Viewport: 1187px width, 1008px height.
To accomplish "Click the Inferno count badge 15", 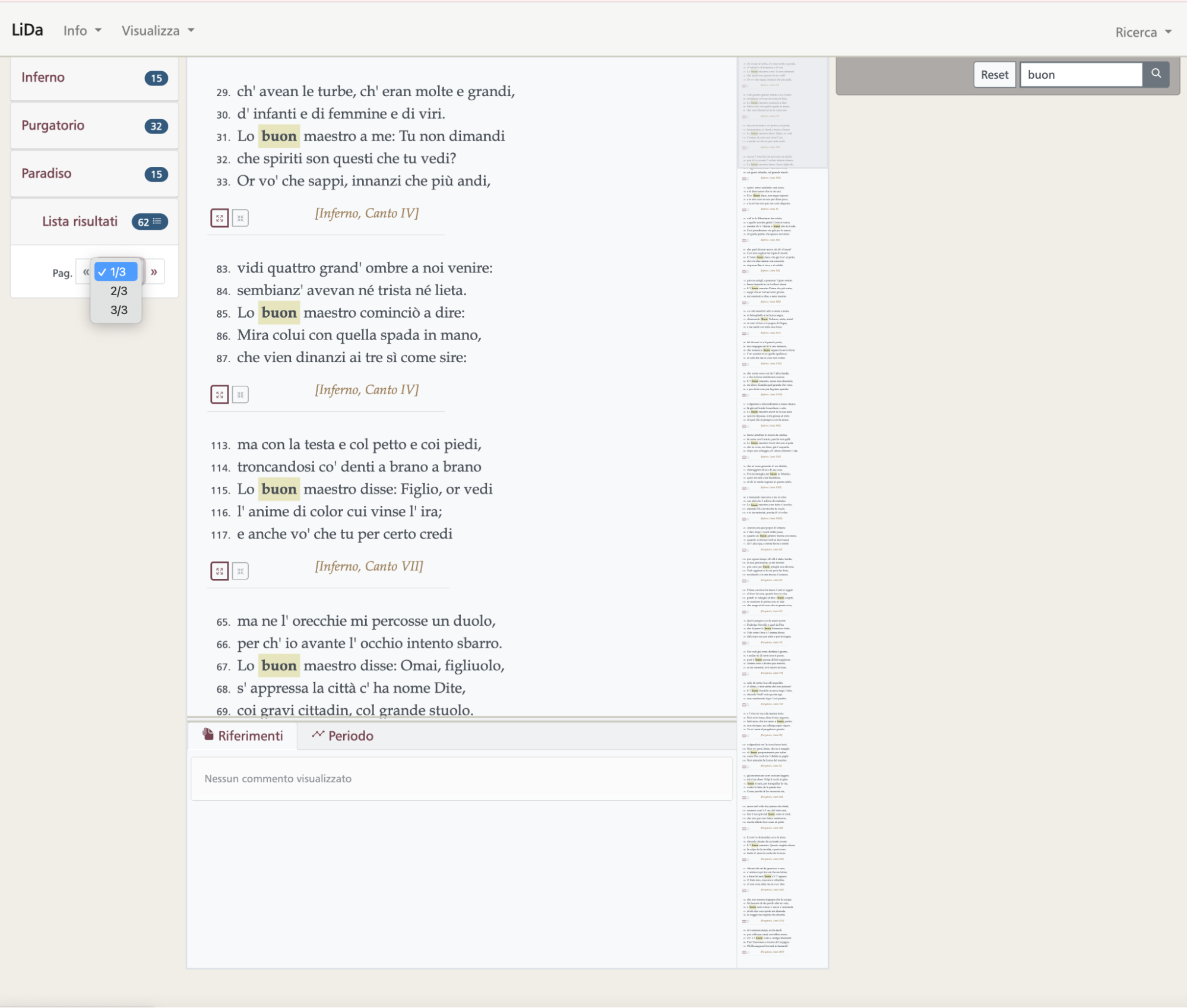I will click(156, 78).
